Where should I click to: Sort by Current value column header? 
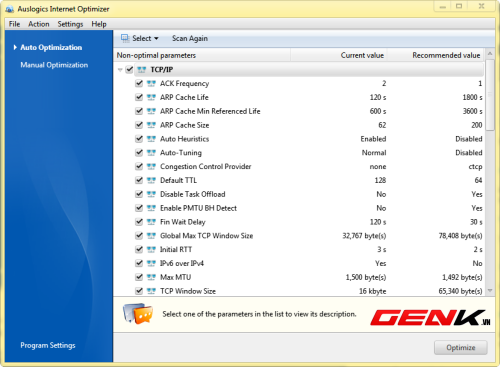[x=339, y=55]
